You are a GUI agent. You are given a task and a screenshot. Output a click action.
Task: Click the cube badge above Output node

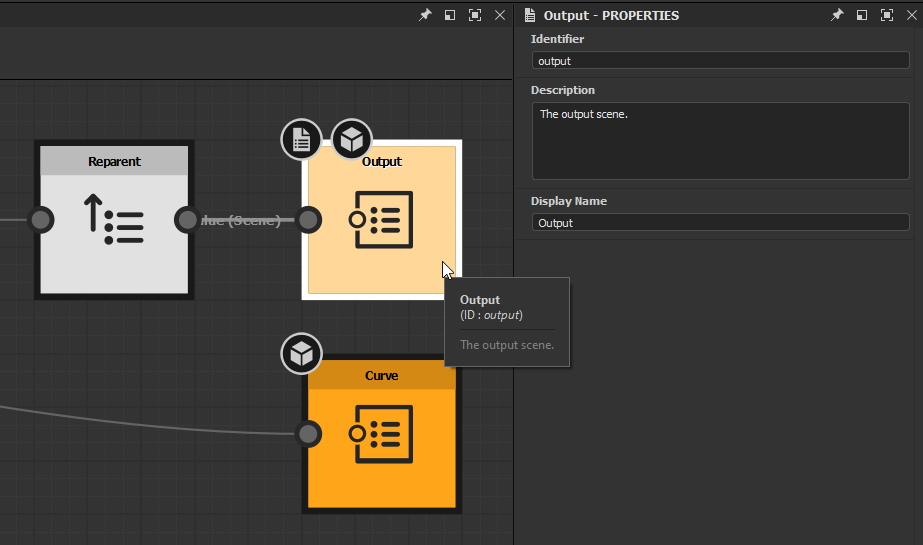click(x=351, y=140)
